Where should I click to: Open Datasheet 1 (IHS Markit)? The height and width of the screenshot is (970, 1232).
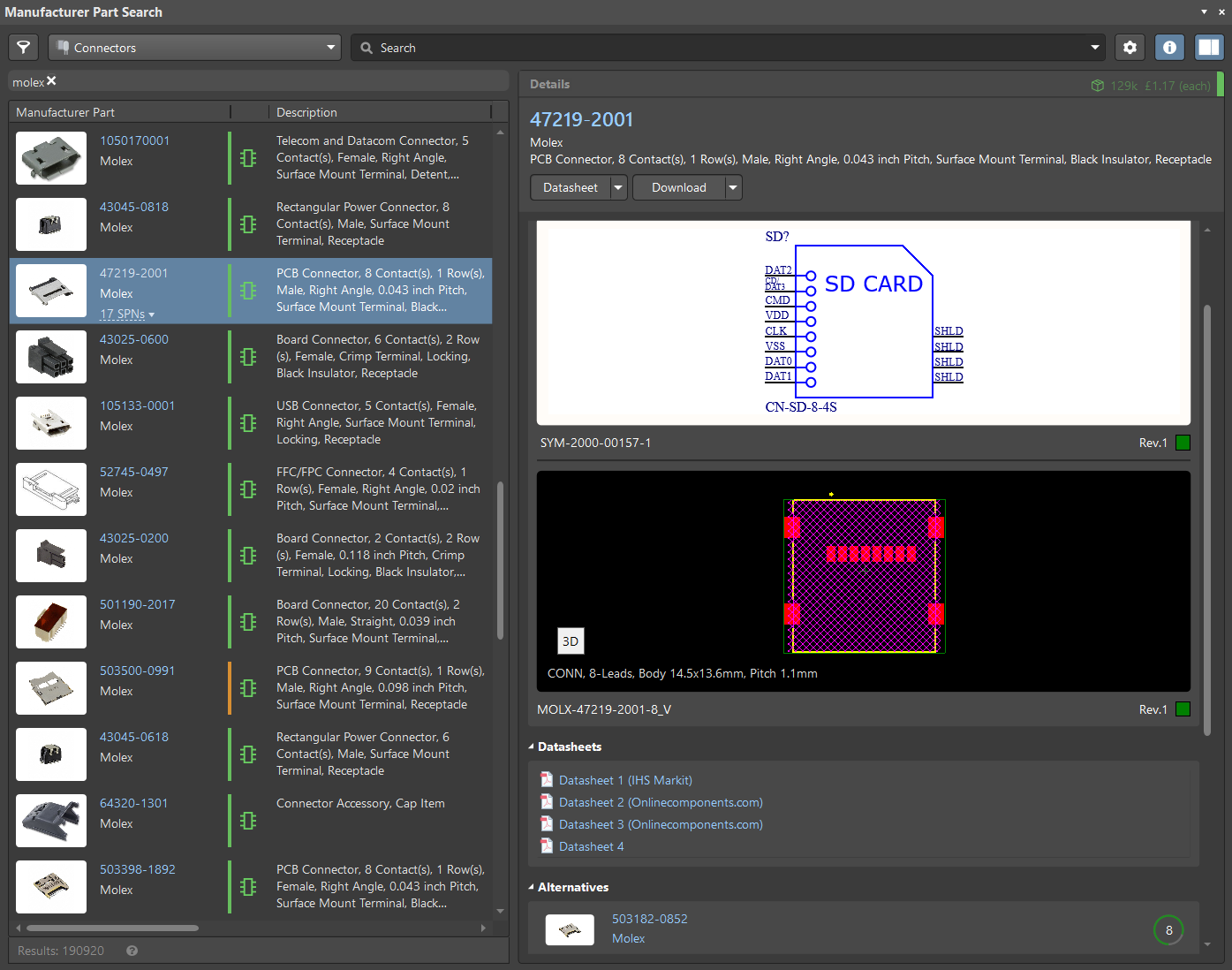click(625, 780)
